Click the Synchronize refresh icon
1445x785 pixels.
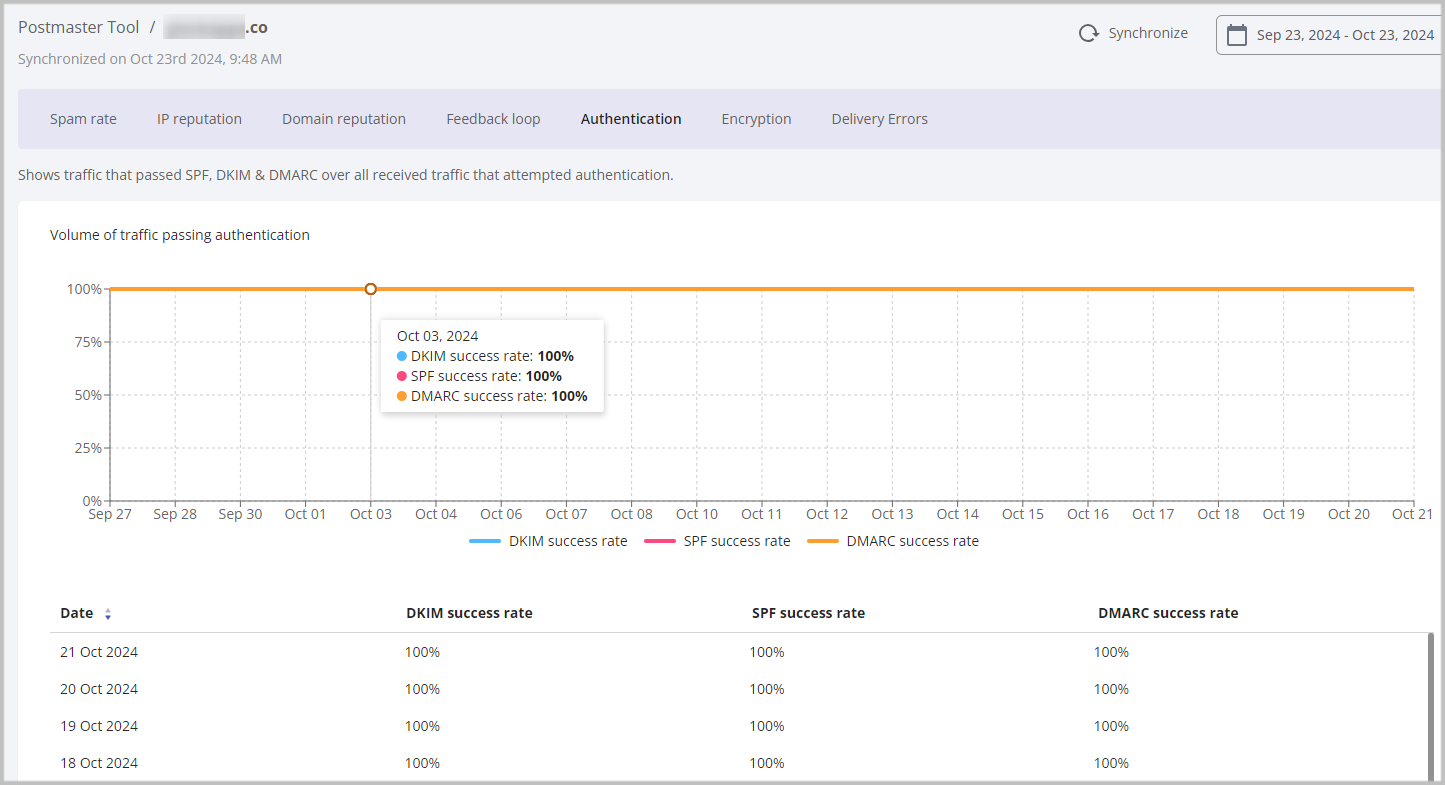1088,34
